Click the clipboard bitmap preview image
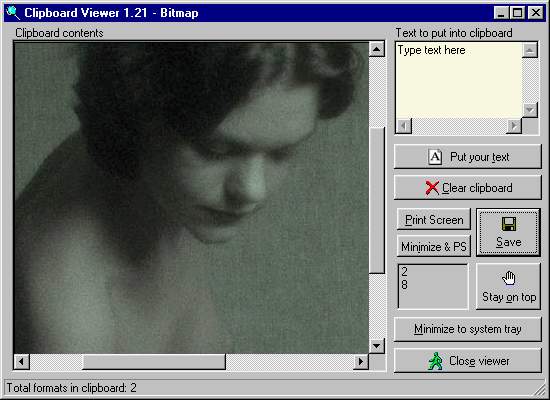This screenshot has height=400, width=550. pyautogui.click(x=191, y=198)
